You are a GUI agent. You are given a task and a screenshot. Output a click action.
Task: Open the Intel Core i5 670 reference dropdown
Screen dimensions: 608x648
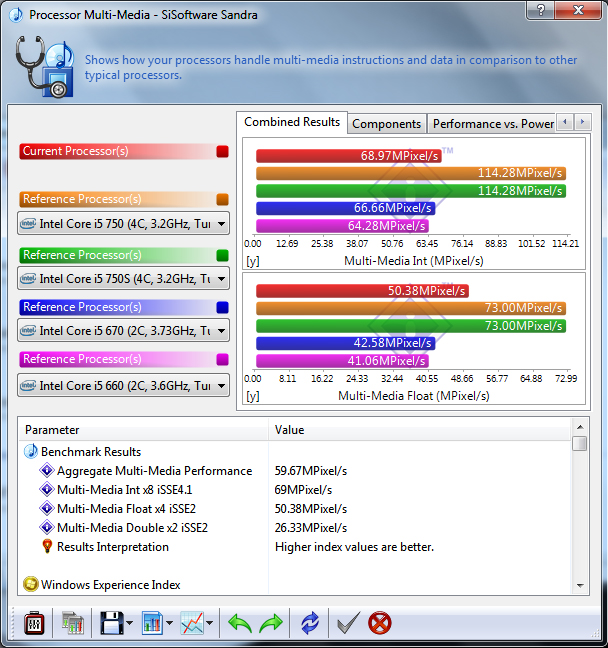click(x=123, y=331)
